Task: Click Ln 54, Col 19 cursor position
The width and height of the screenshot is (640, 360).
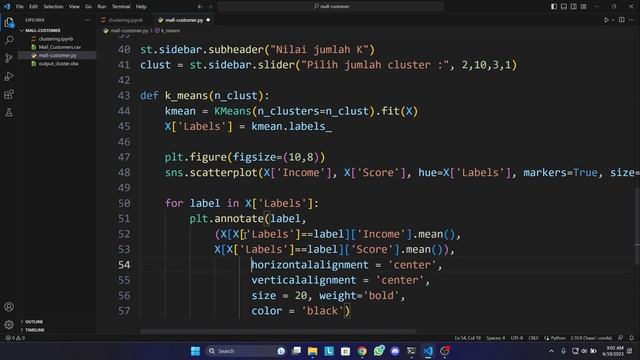Action: (x=467, y=338)
